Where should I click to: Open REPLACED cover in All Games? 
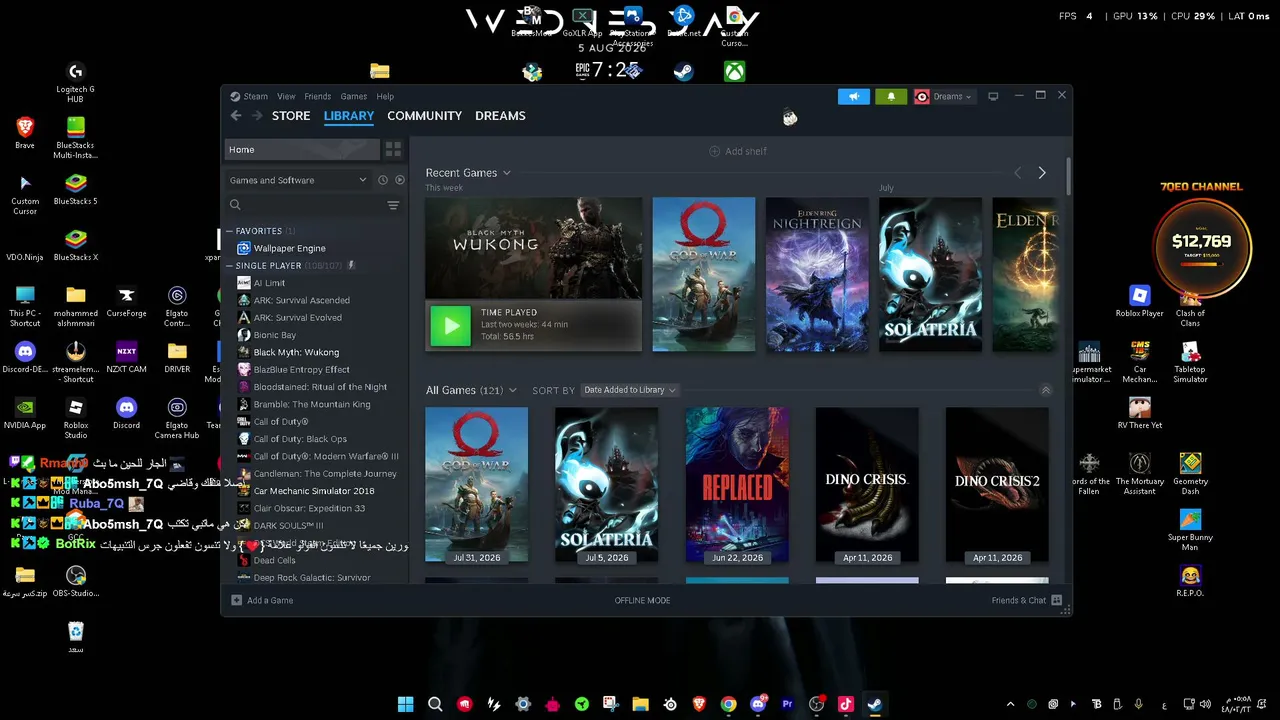737,485
